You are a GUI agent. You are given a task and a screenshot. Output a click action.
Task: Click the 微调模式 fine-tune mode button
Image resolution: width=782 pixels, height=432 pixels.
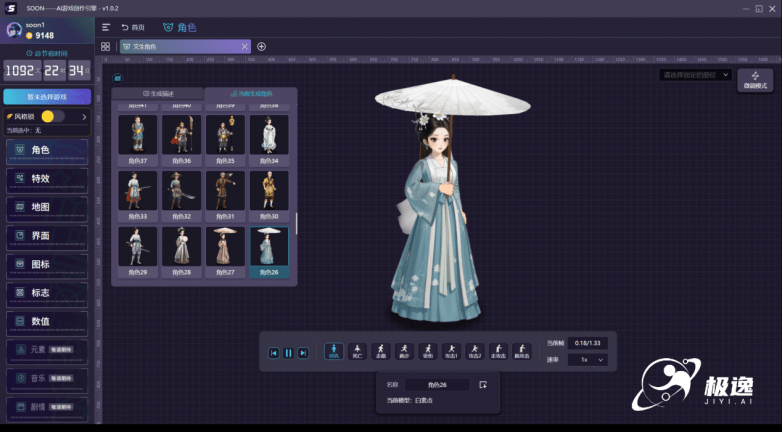tap(755, 80)
